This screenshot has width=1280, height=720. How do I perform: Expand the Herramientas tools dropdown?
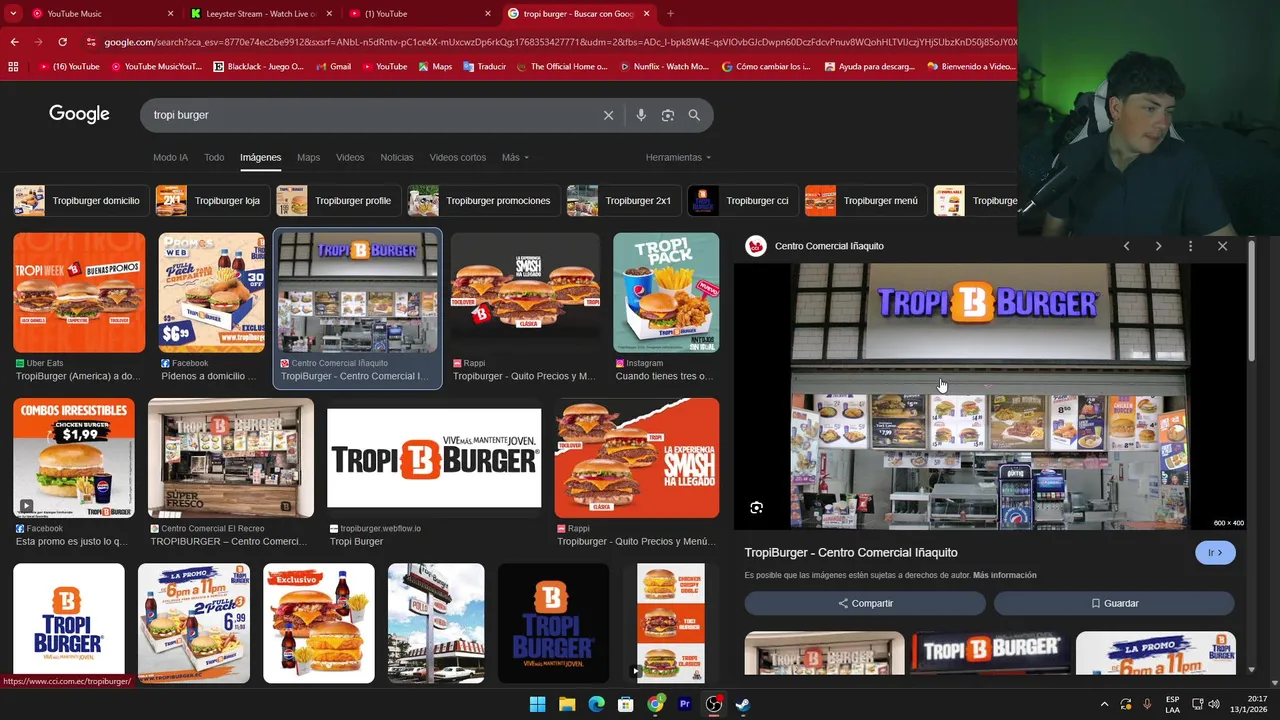tap(678, 157)
